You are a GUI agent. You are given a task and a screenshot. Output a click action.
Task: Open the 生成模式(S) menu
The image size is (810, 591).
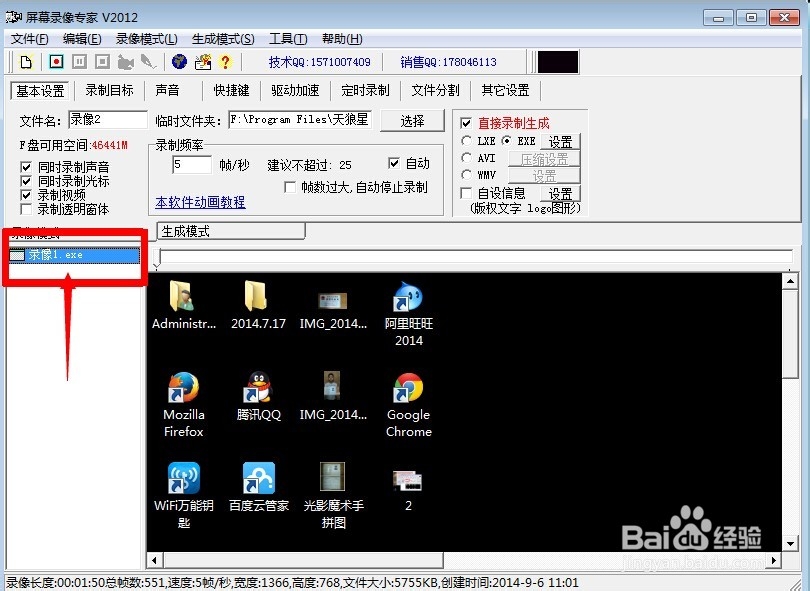[223, 39]
